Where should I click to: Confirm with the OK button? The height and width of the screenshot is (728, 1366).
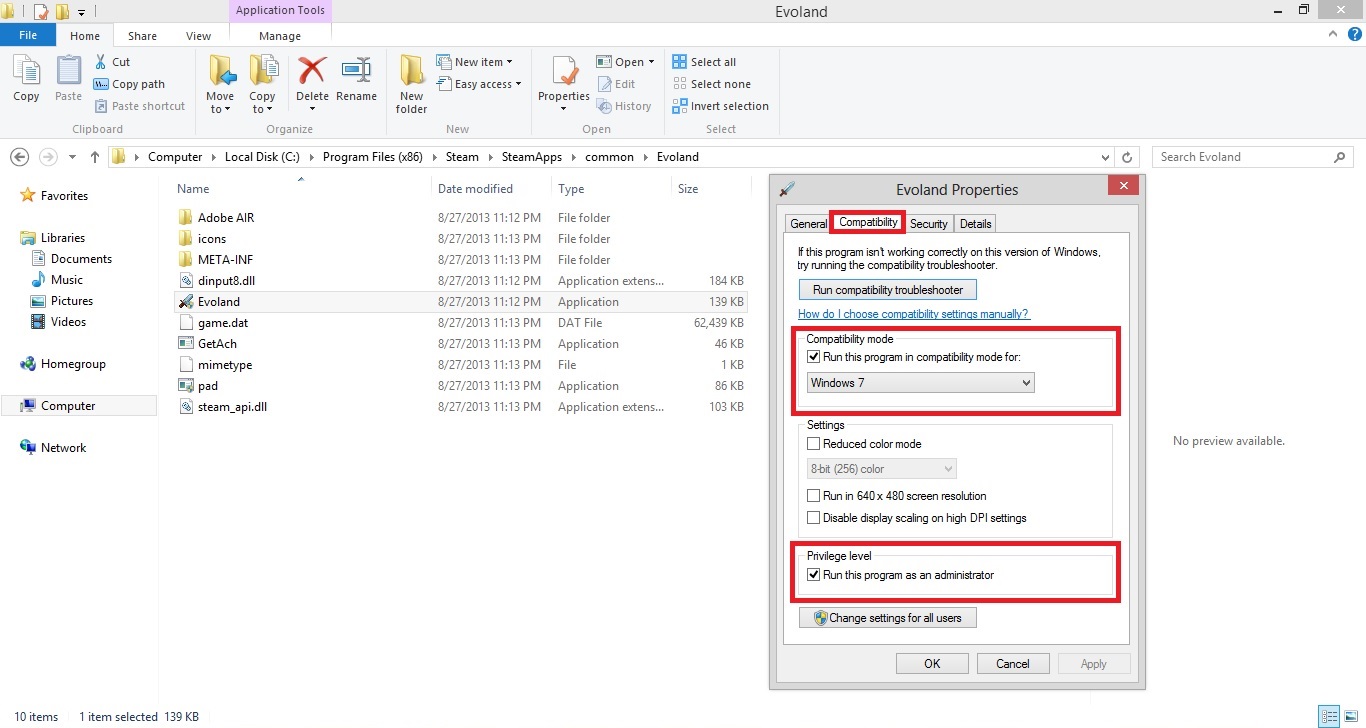pyautogui.click(x=932, y=664)
